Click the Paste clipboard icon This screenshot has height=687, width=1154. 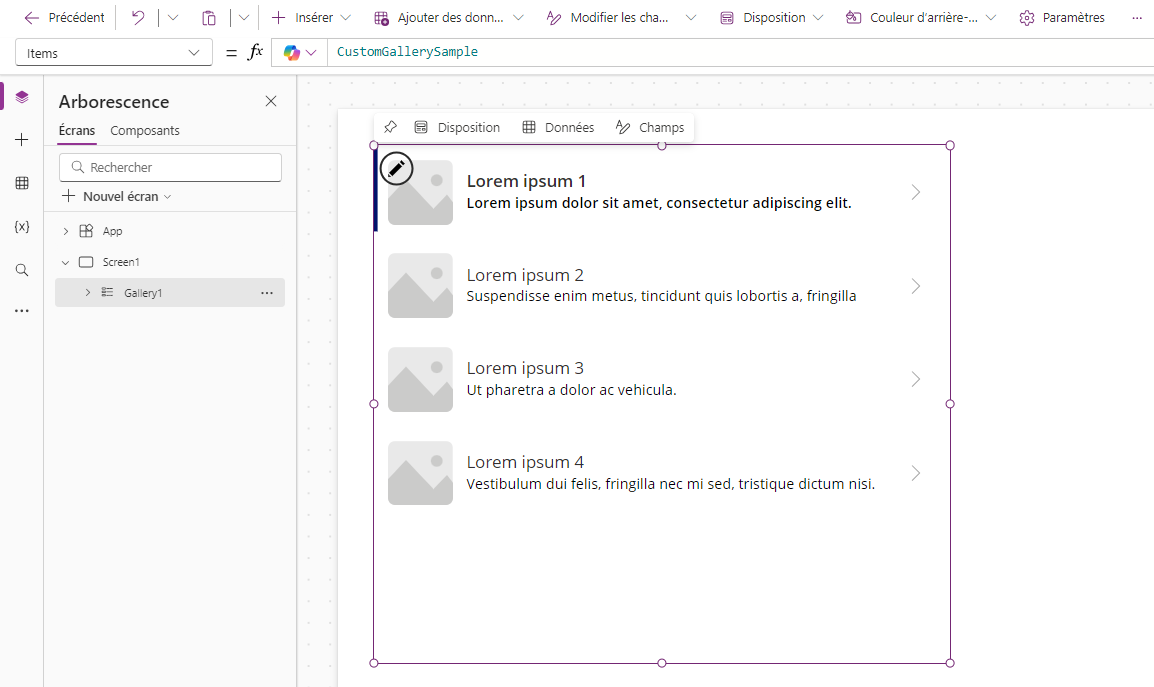click(x=209, y=18)
